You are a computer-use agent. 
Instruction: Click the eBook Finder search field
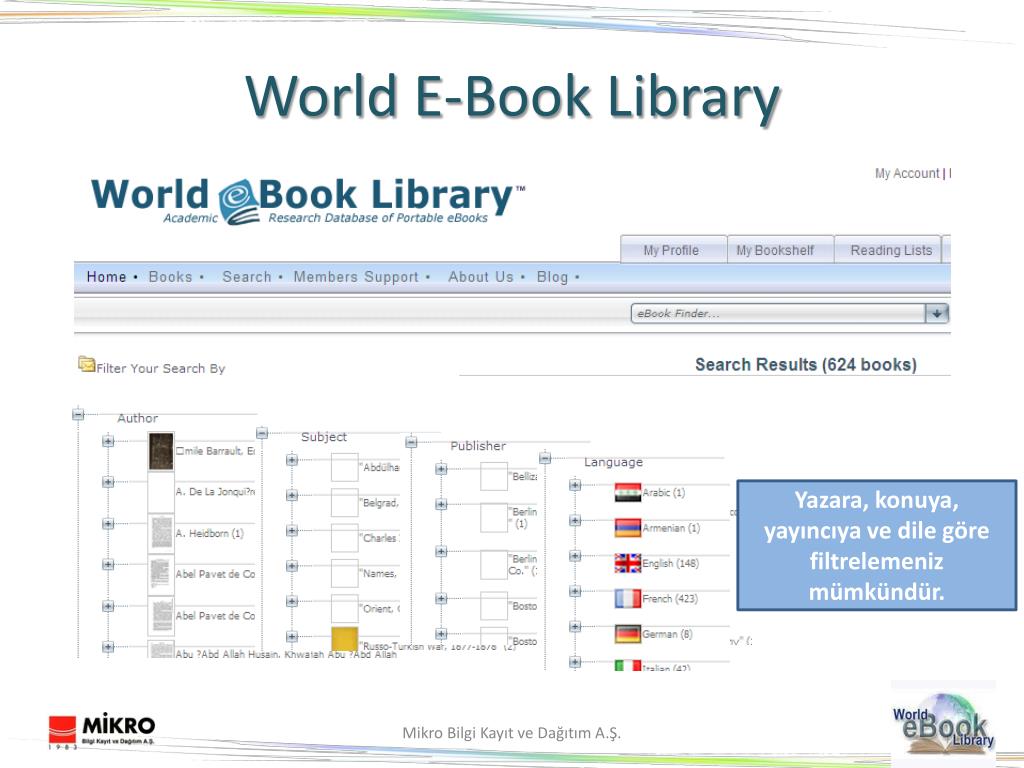point(778,313)
